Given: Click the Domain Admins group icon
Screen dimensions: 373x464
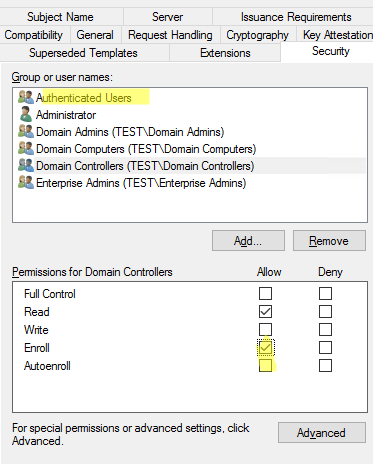Looking at the screenshot, I should pos(26,131).
